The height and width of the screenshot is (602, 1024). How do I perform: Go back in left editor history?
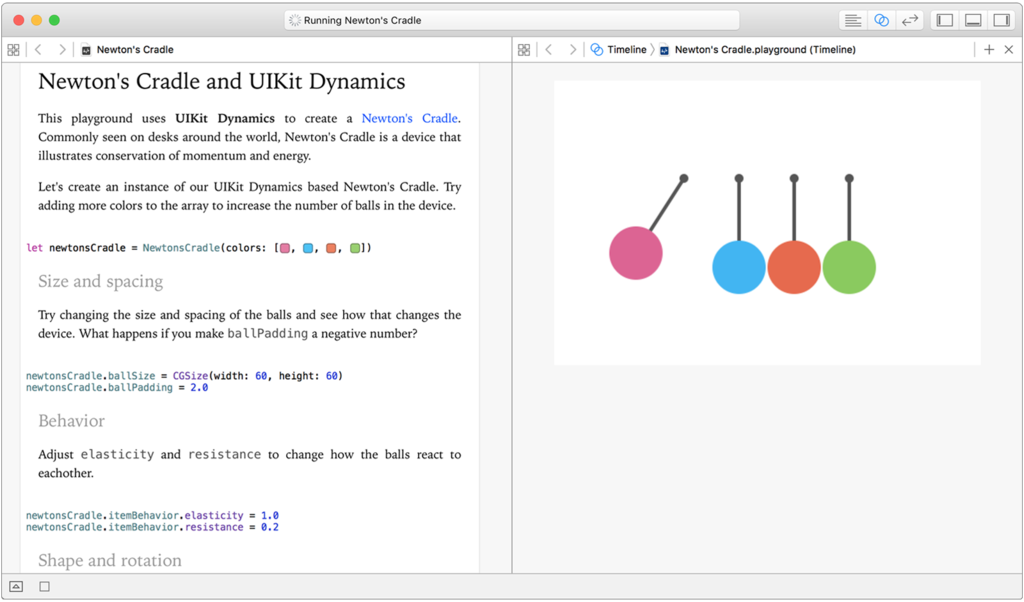(x=38, y=50)
